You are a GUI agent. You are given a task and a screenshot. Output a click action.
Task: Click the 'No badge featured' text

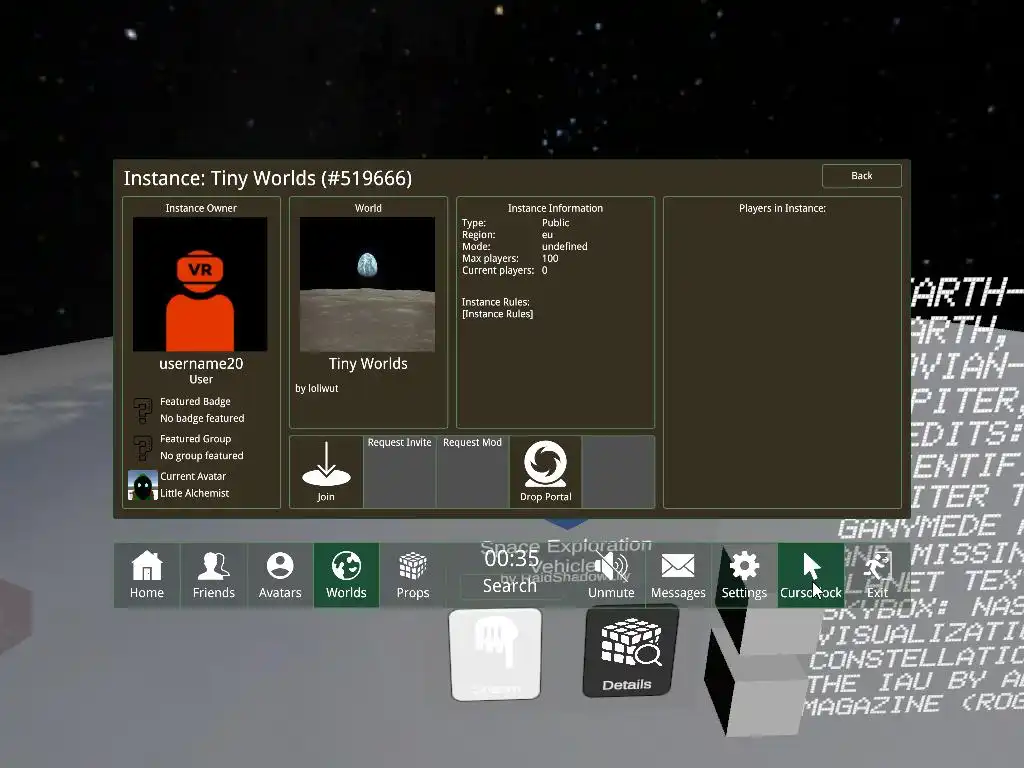[x=202, y=418]
